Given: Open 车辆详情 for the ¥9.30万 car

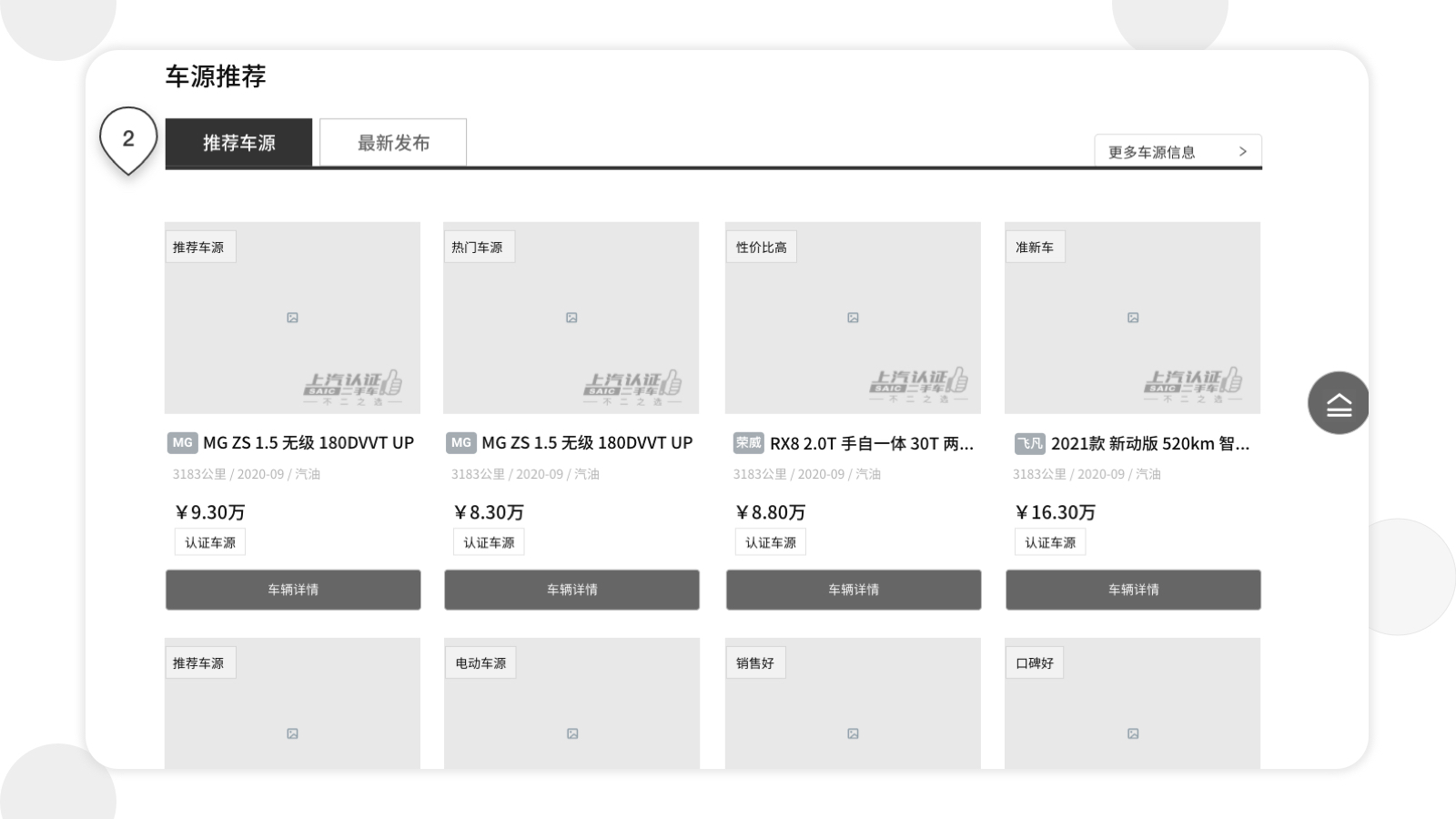Looking at the screenshot, I should tap(293, 590).
